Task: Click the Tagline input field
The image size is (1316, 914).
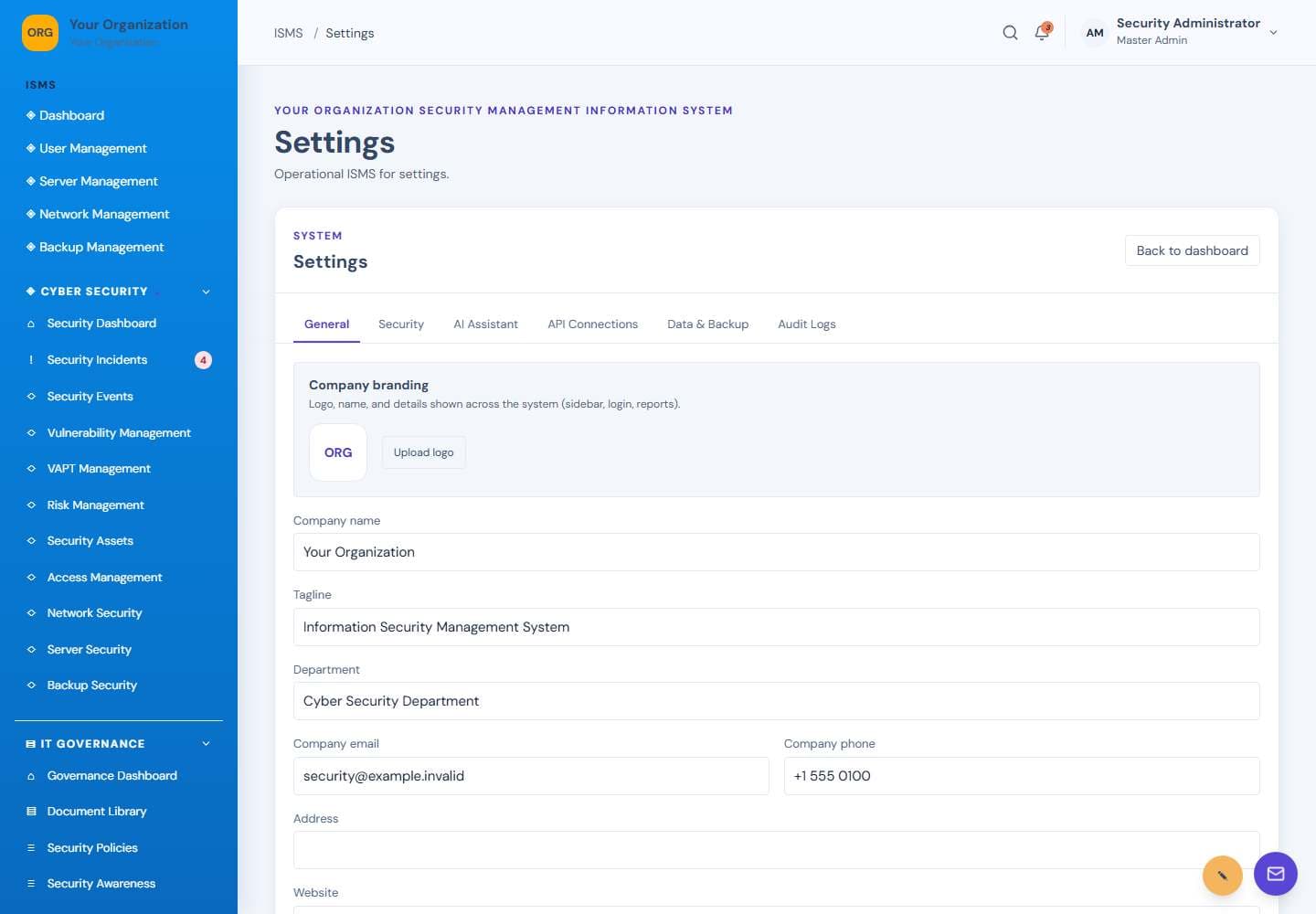Action: point(776,627)
